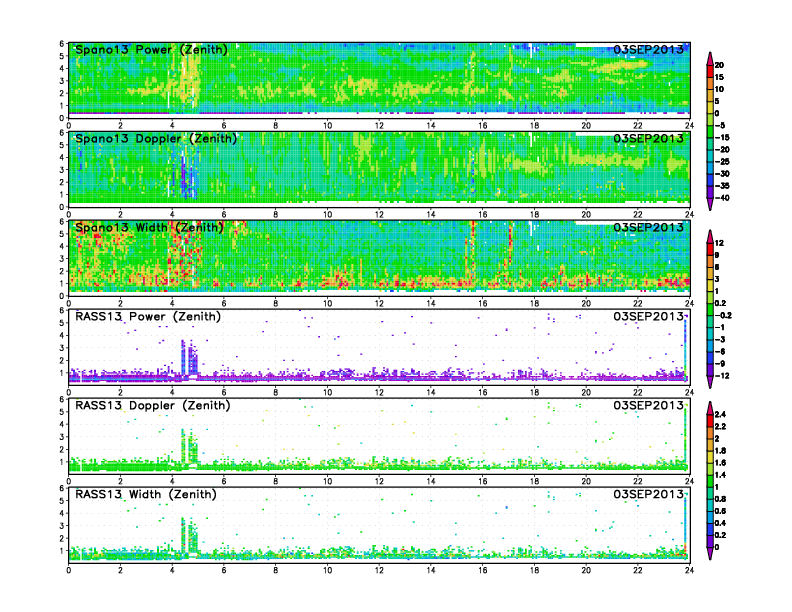Click the red top segment of the power colorbar
The height and width of the screenshot is (612, 792).
[710, 71]
